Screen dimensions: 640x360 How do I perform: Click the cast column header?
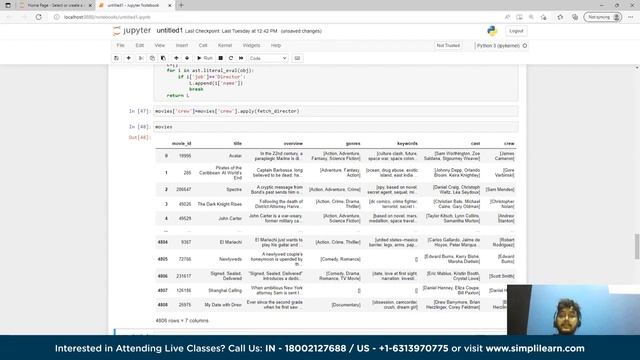475,144
